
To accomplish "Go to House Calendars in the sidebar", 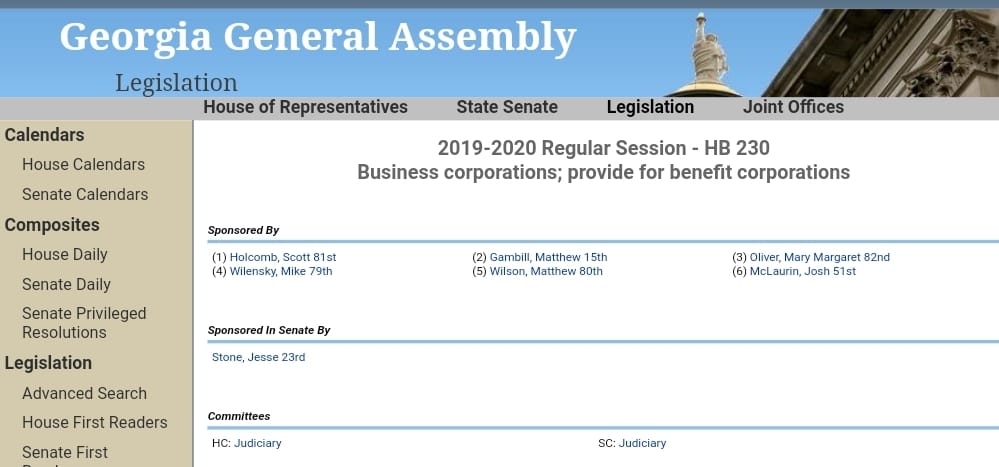I will pyautogui.click(x=83, y=164).
